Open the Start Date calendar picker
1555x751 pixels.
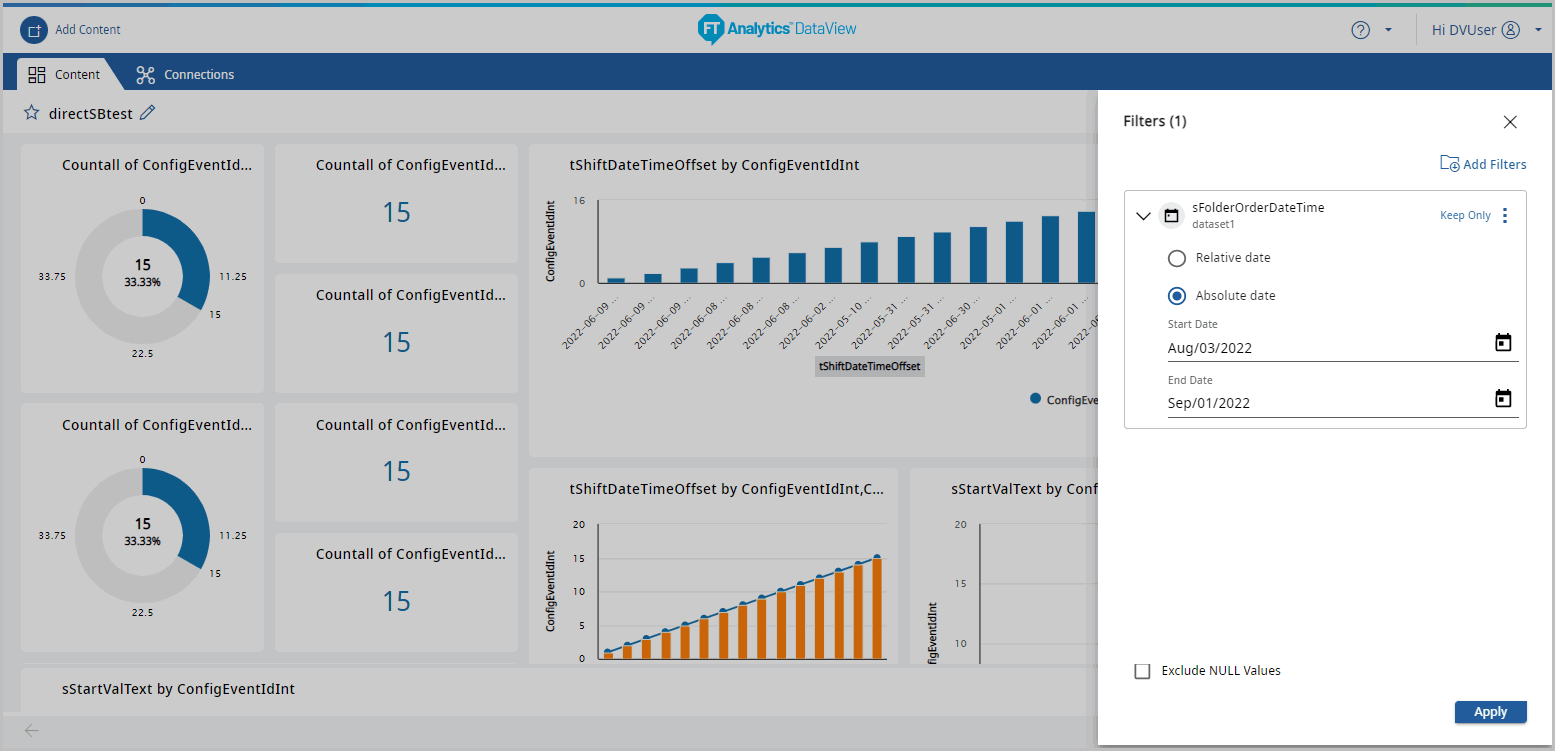point(1502,343)
